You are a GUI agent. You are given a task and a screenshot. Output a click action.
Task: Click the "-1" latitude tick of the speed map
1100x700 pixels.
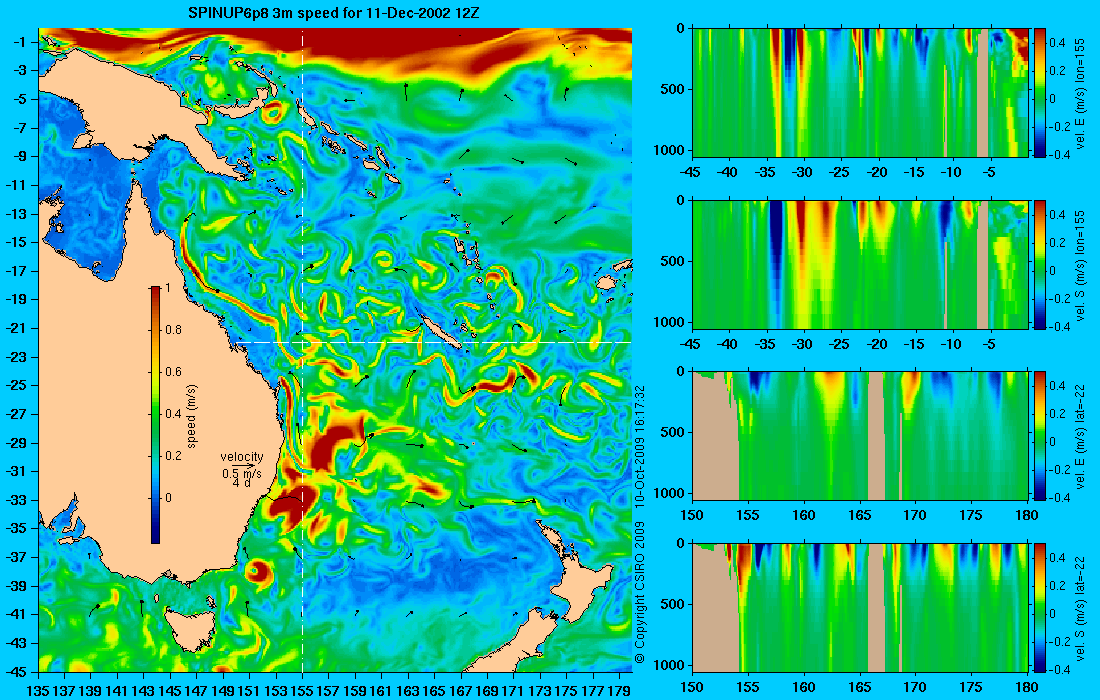(19, 42)
